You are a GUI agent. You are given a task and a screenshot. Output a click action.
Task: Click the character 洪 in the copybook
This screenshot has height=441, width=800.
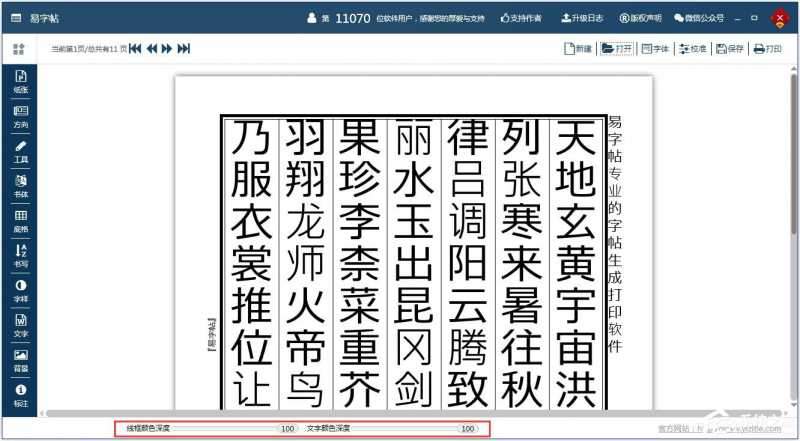coord(576,389)
